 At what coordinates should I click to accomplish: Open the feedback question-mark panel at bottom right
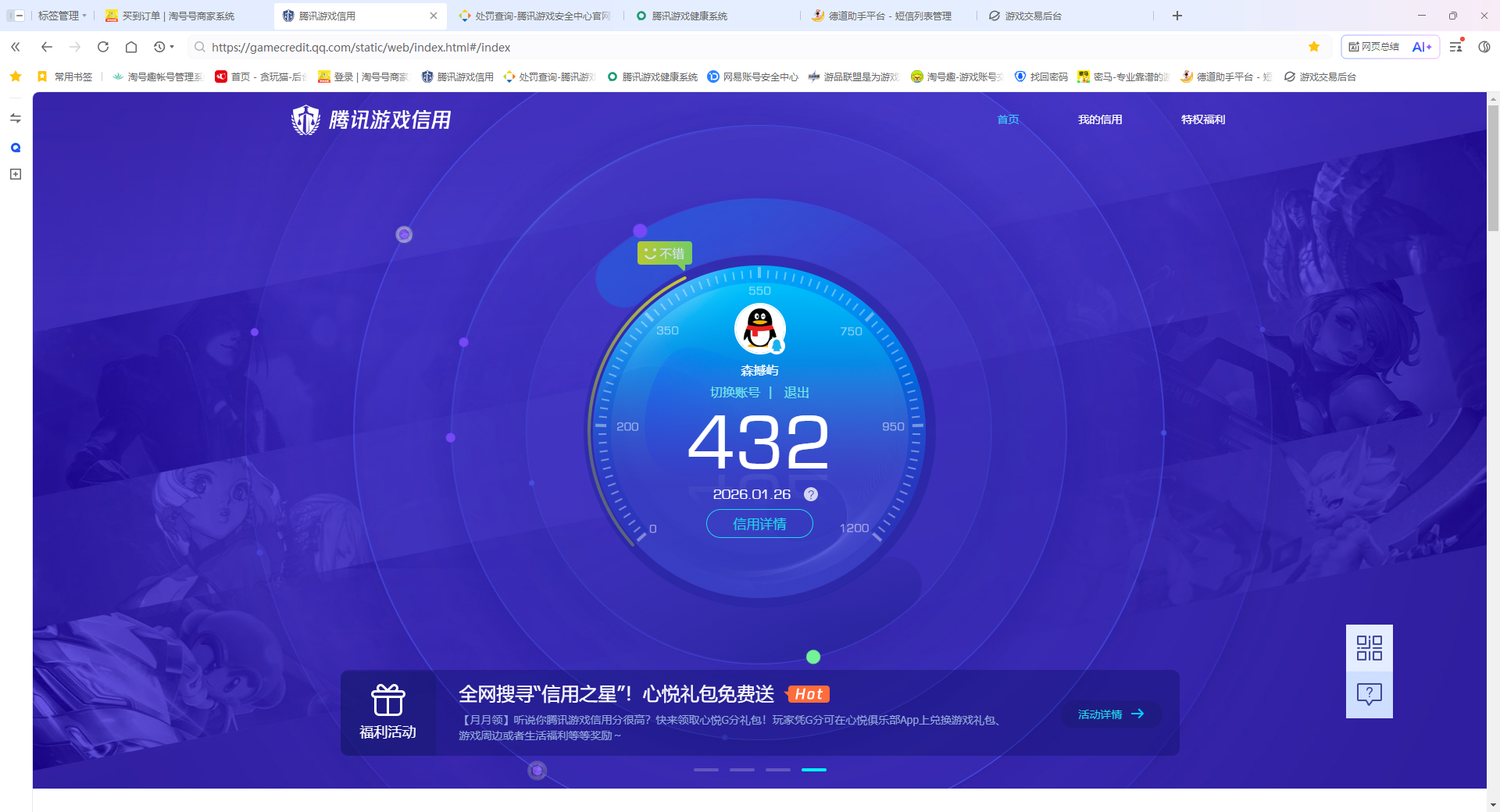pyautogui.click(x=1369, y=693)
